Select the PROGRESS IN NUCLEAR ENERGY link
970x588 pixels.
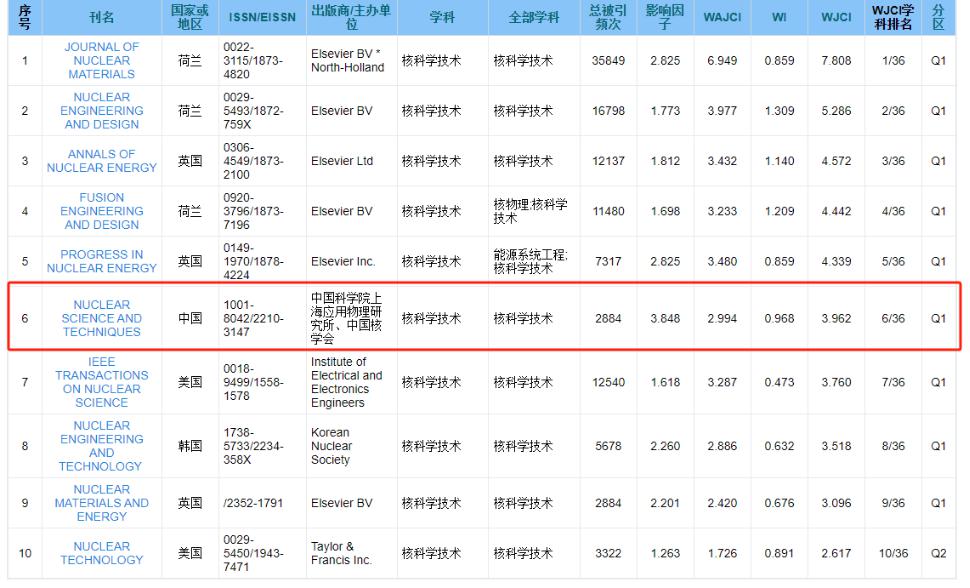[x=101, y=261]
